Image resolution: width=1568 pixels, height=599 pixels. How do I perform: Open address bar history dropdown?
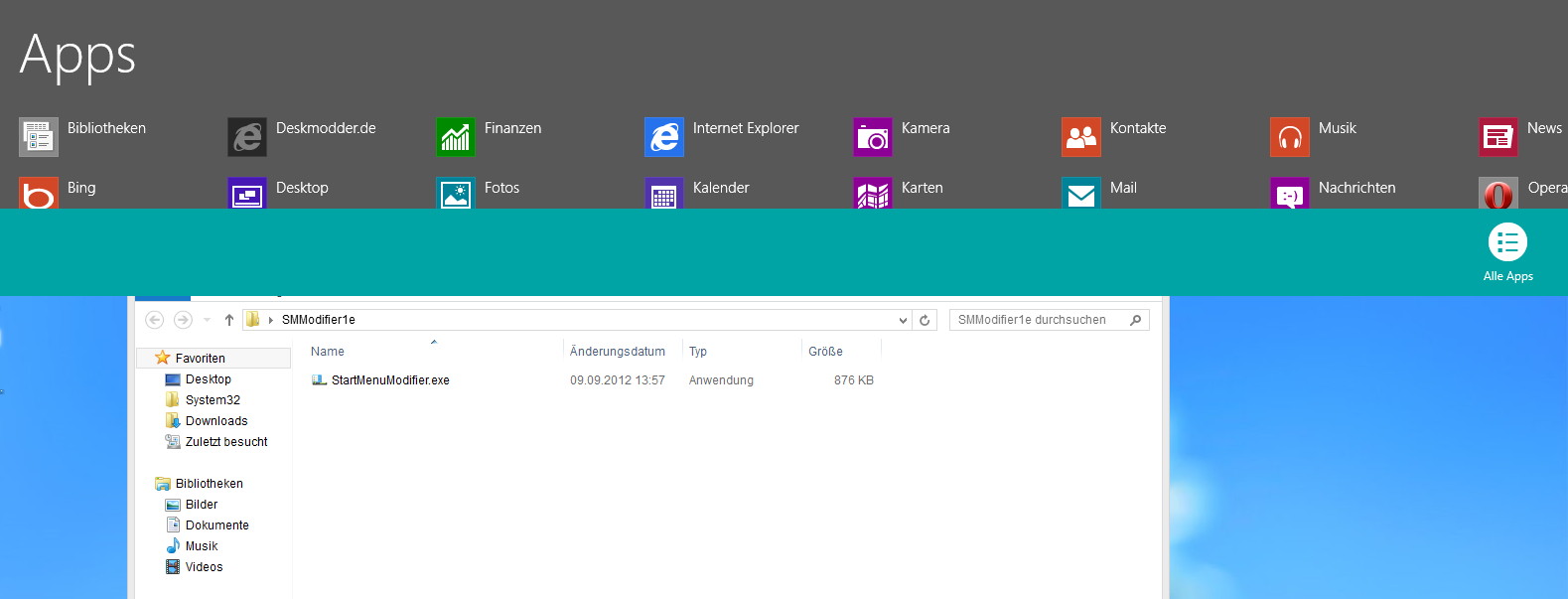click(903, 320)
